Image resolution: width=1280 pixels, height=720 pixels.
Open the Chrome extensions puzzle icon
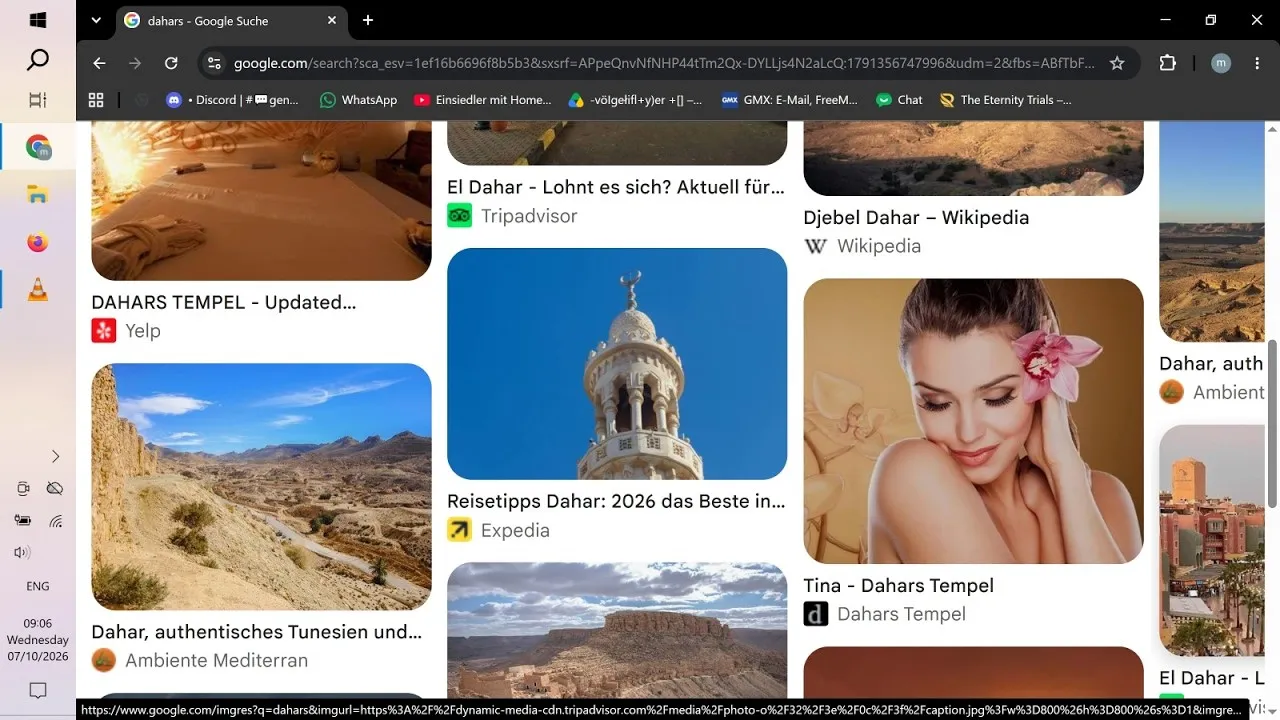click(1167, 63)
